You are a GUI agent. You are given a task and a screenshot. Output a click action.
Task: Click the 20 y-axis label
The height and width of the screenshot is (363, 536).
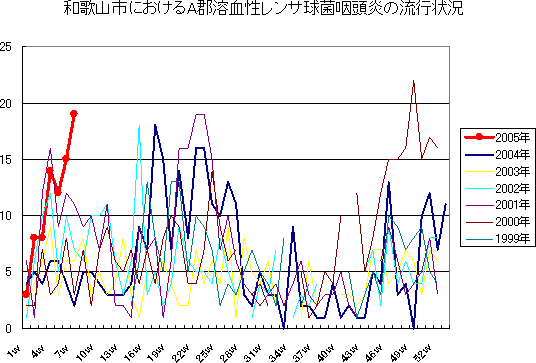tap(6, 103)
